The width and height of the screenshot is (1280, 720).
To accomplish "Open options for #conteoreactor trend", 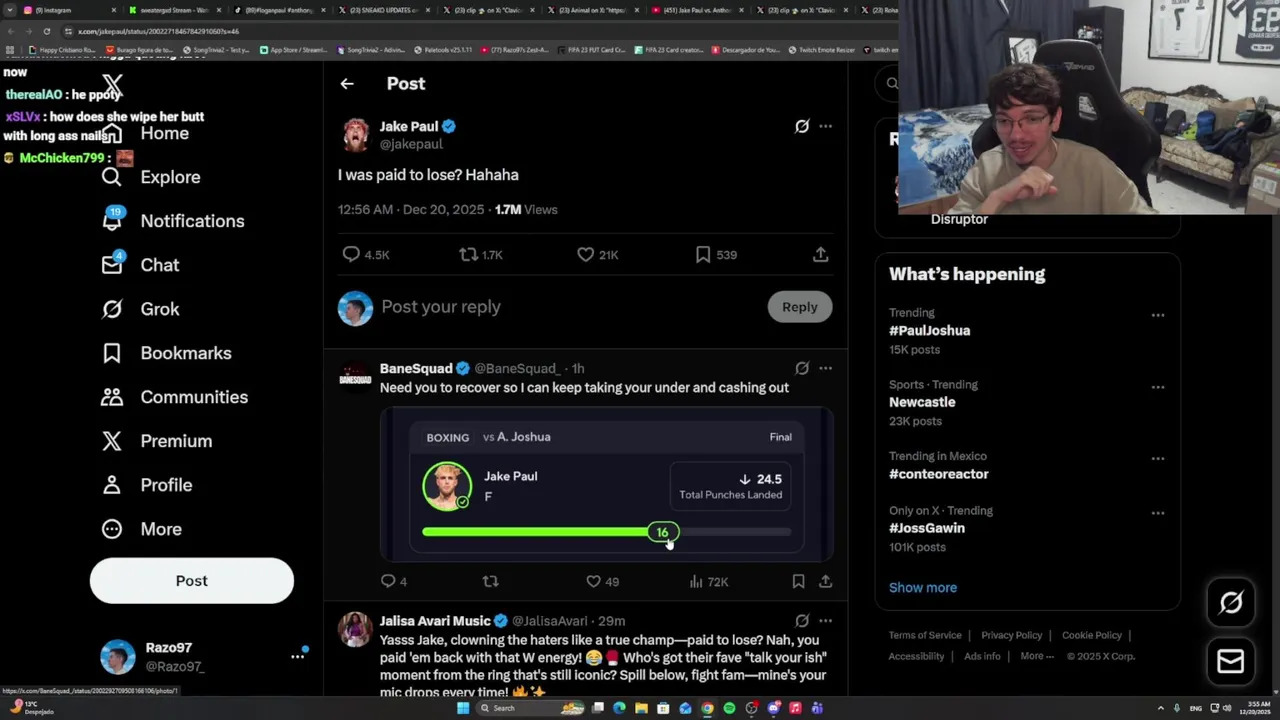I will coord(1157,459).
